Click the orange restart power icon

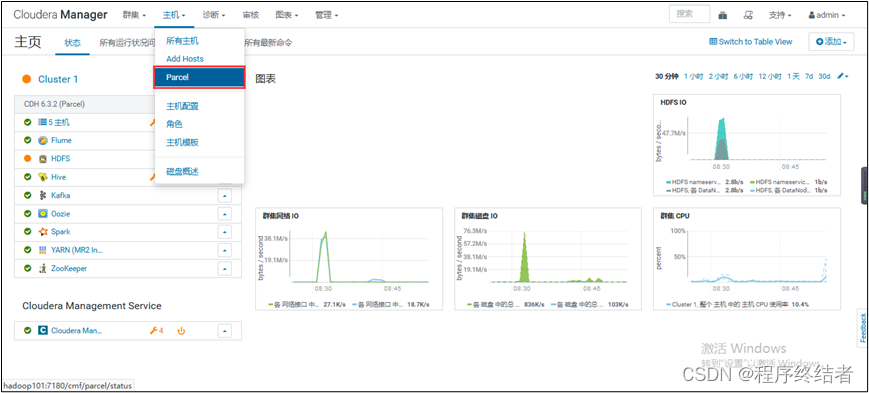click(x=181, y=331)
